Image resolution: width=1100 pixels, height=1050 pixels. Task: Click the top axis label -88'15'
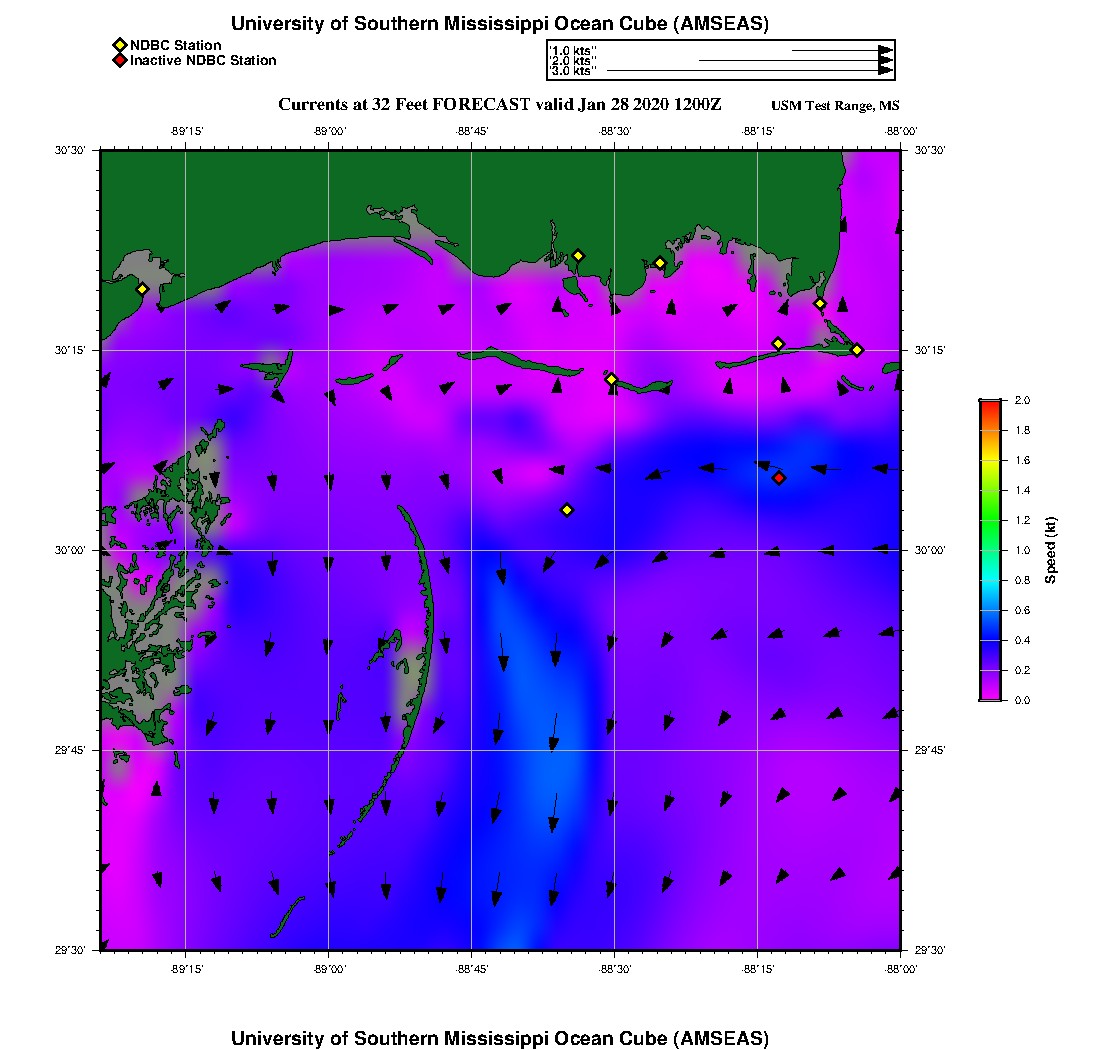758,131
